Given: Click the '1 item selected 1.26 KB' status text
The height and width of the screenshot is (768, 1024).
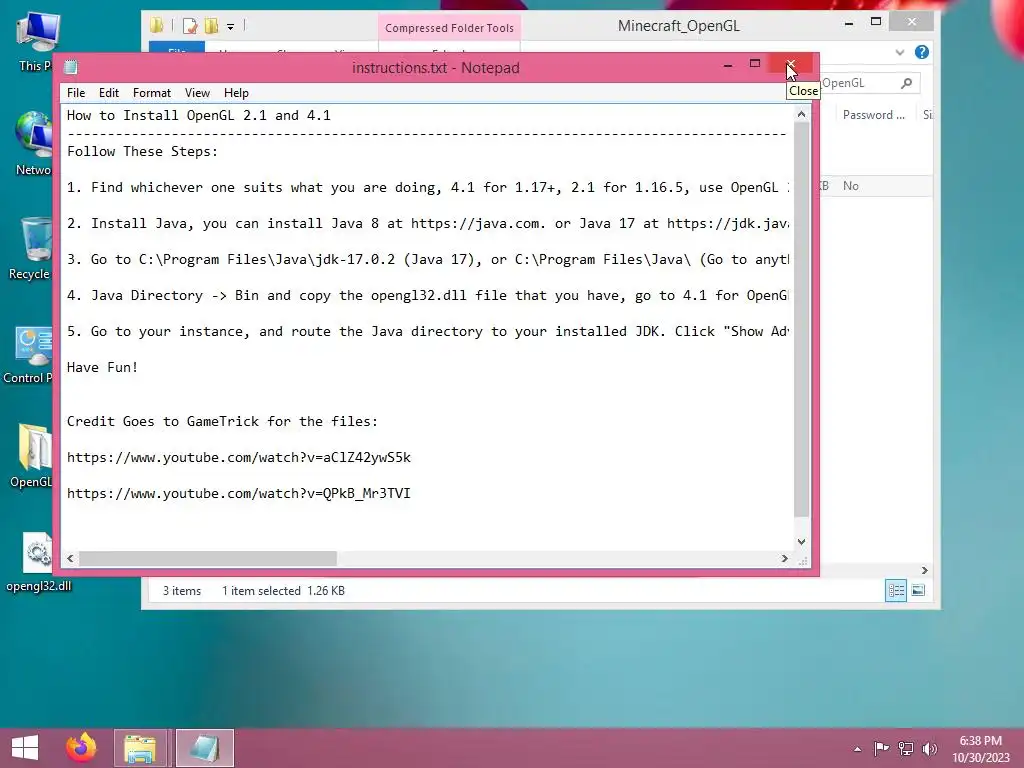Looking at the screenshot, I should click(x=283, y=591).
